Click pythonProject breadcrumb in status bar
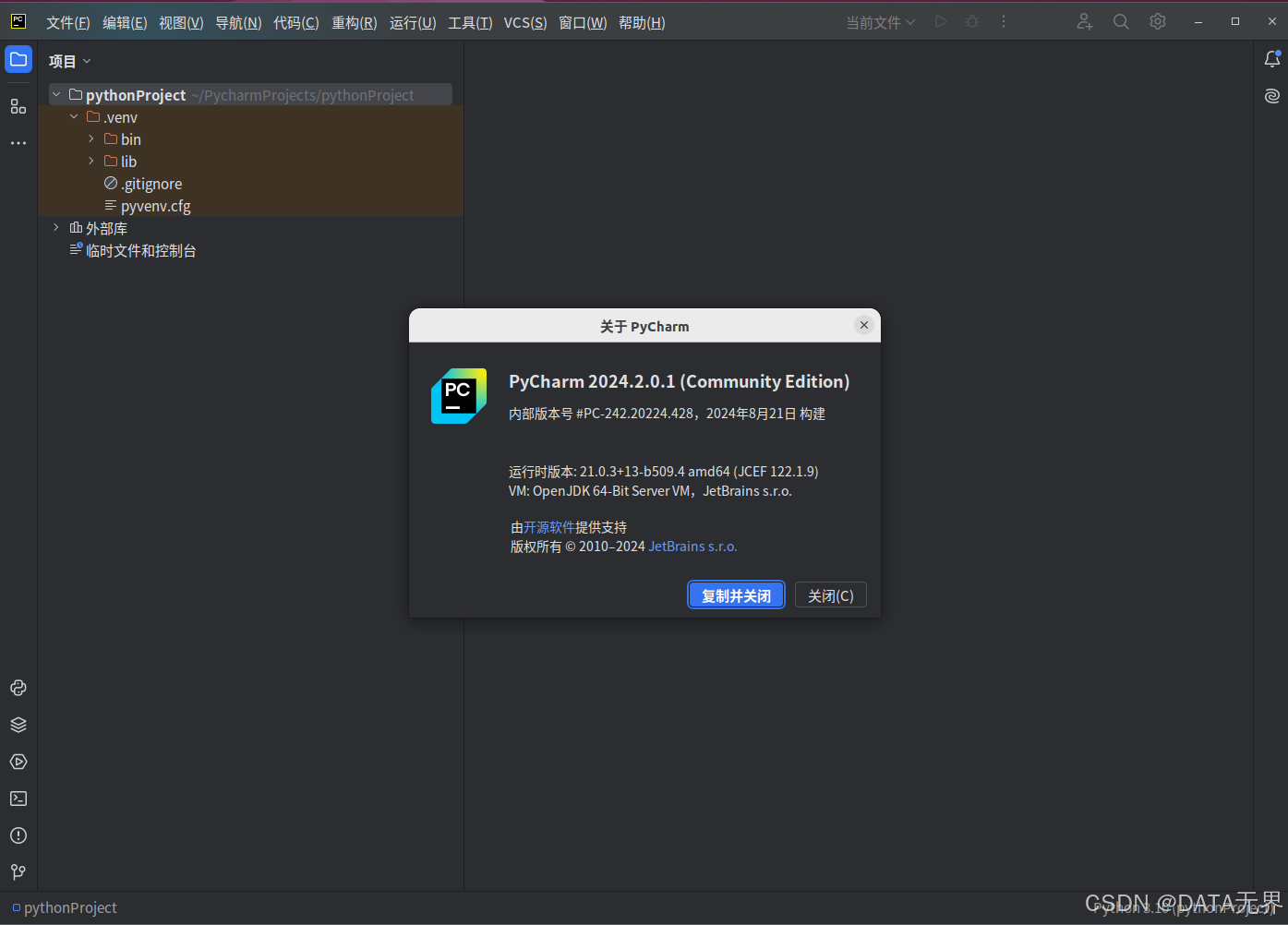1288x925 pixels. 70,907
